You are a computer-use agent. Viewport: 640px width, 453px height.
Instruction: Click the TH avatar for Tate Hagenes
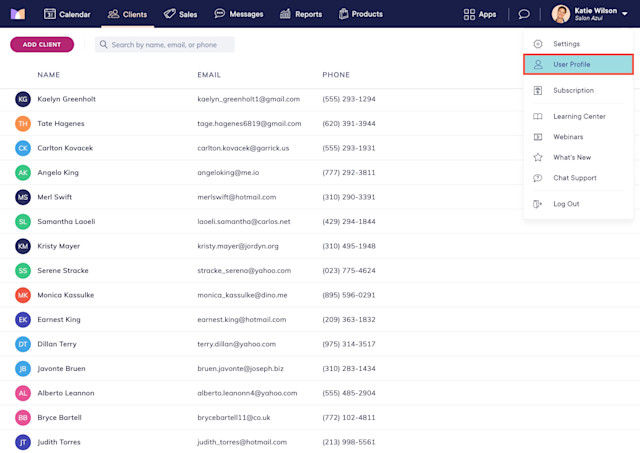pos(23,124)
